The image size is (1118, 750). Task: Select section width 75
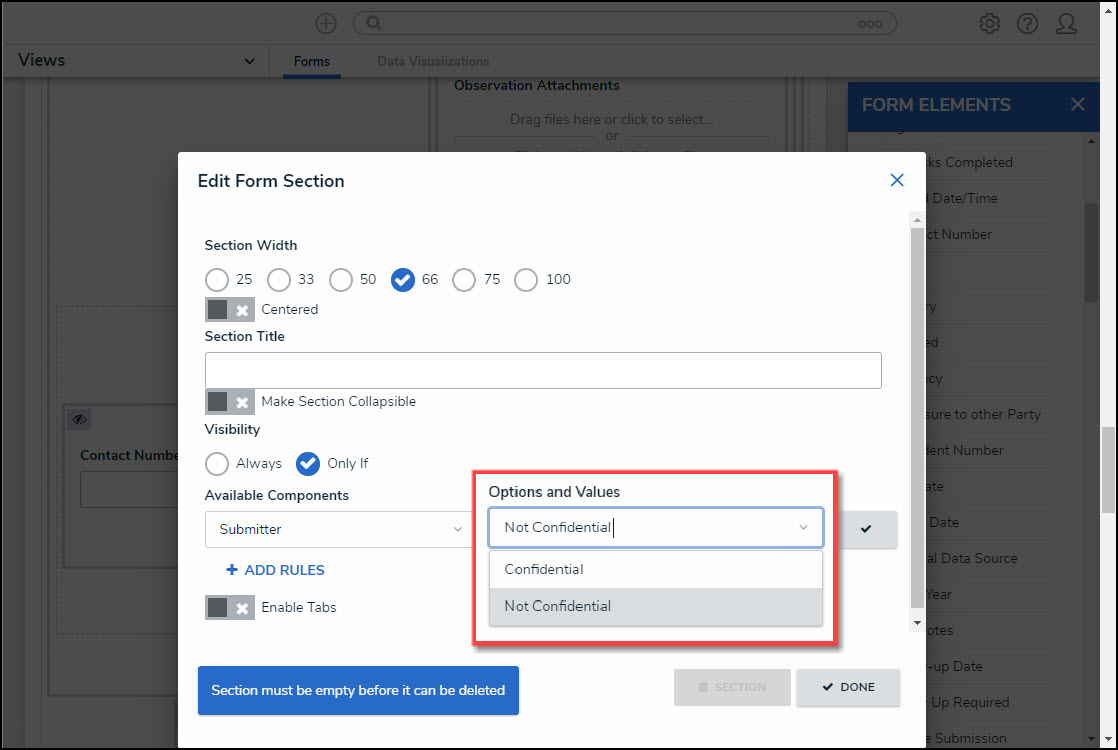tap(464, 279)
